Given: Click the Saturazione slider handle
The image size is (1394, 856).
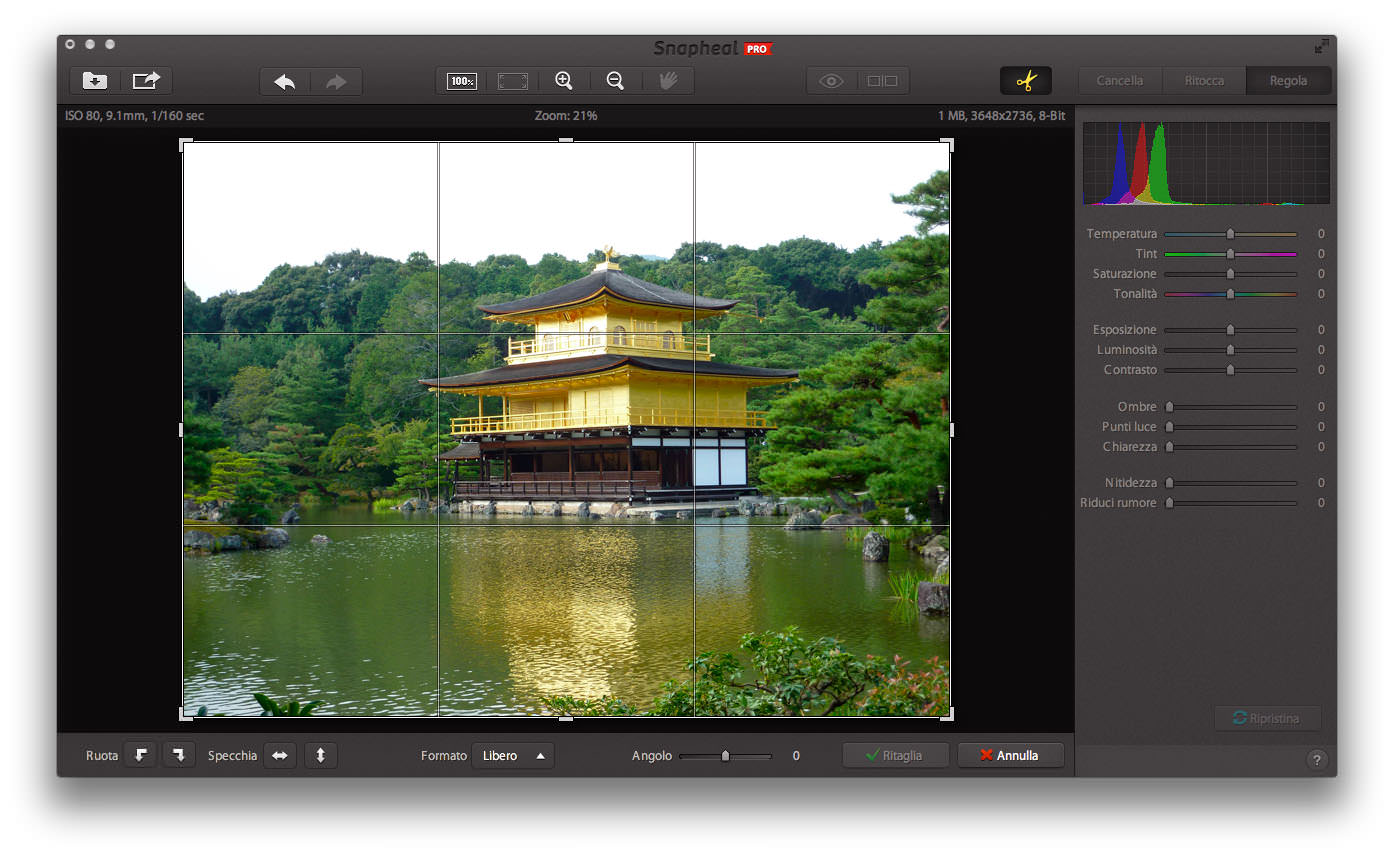Looking at the screenshot, I should [1230, 274].
